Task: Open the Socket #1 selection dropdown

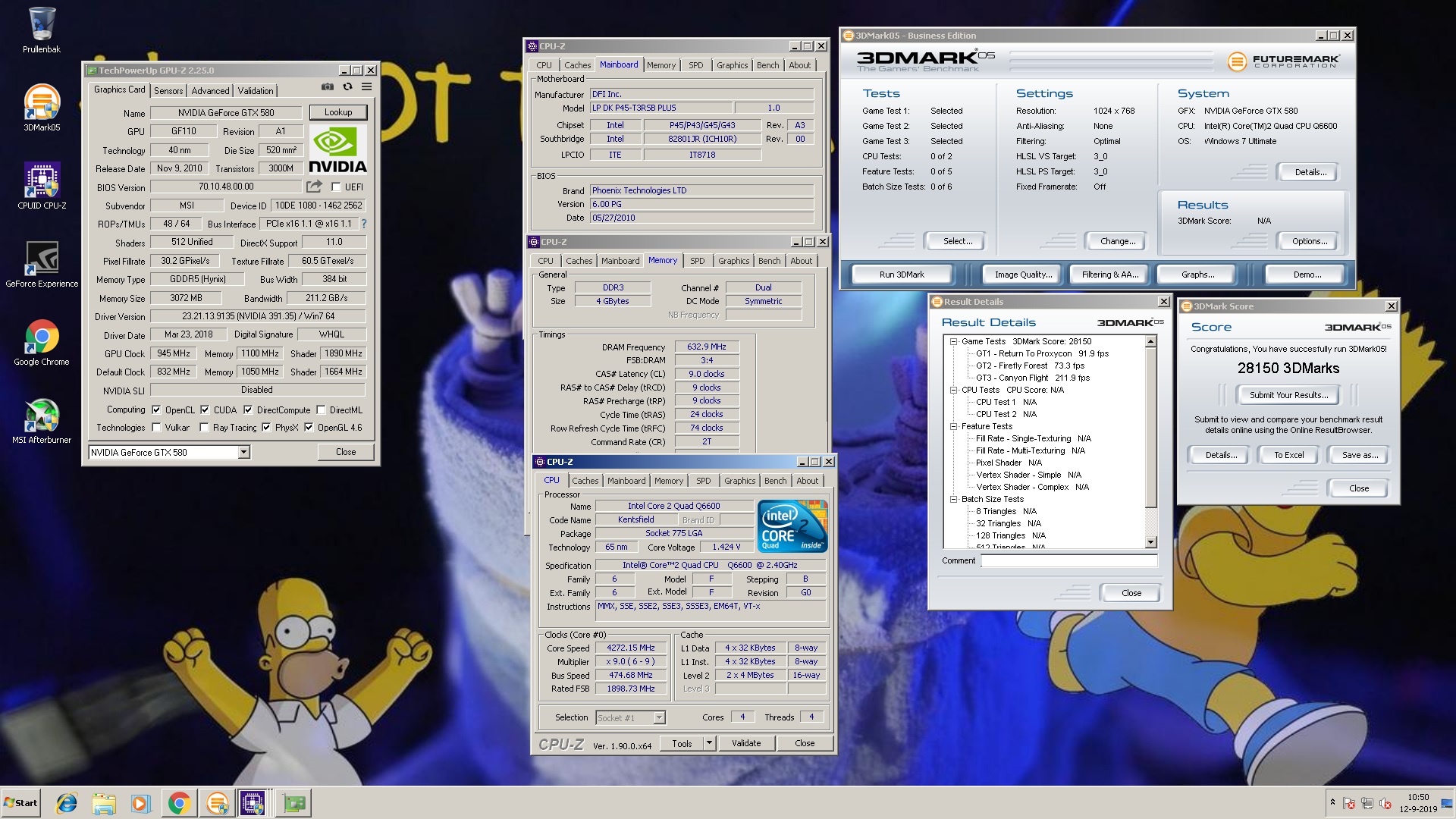Action: [x=659, y=717]
